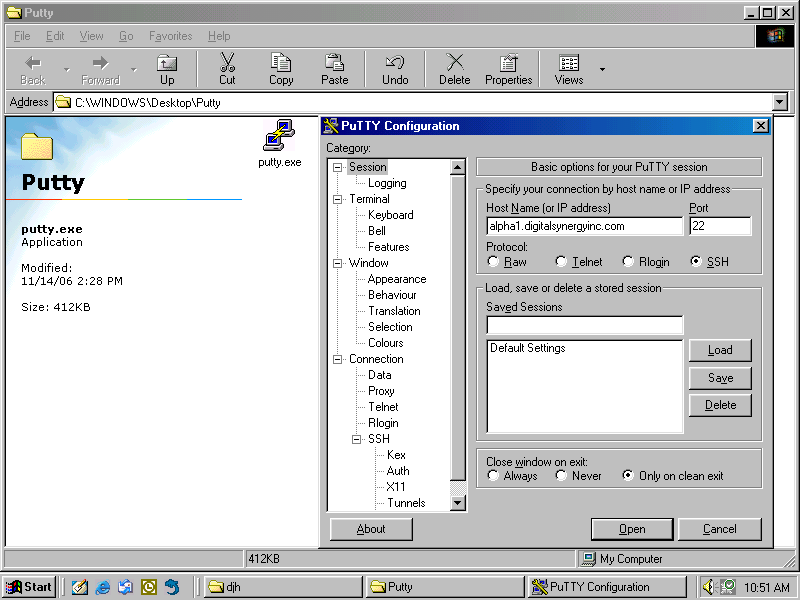Click the Load button for saved sessions
The image size is (800, 600).
pos(720,350)
